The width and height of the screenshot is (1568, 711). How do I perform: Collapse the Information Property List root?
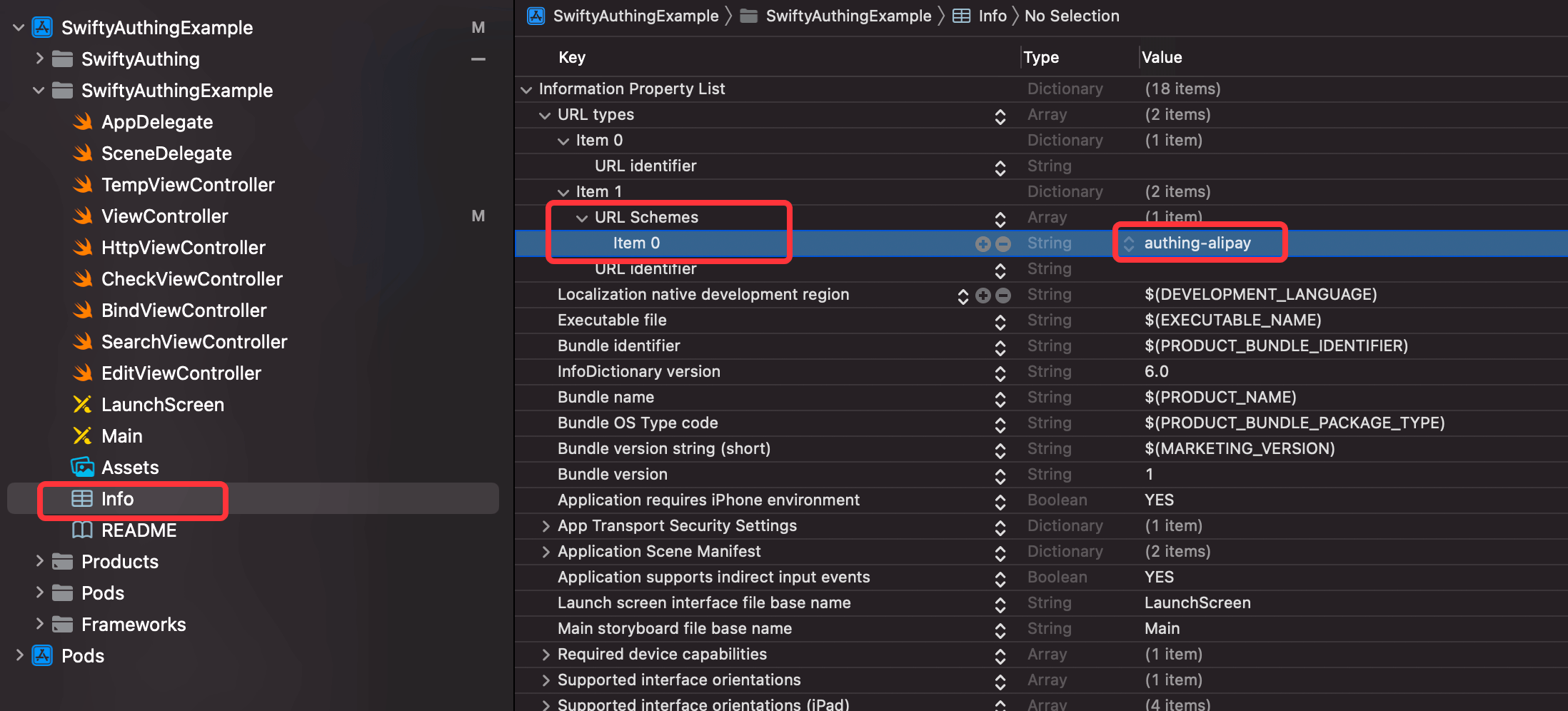tap(526, 89)
